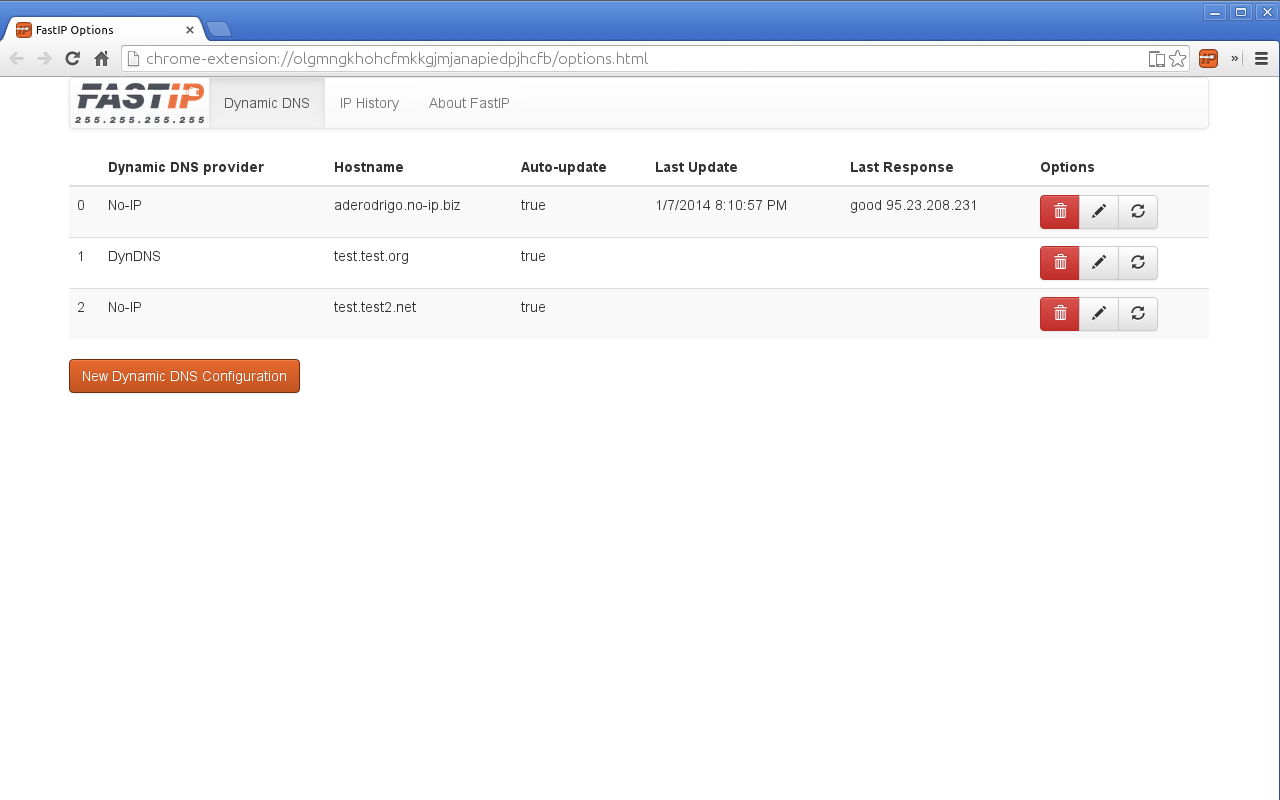Screen dimensions: 1280x800
Task: Click the Last Response column header
Action: click(x=902, y=167)
